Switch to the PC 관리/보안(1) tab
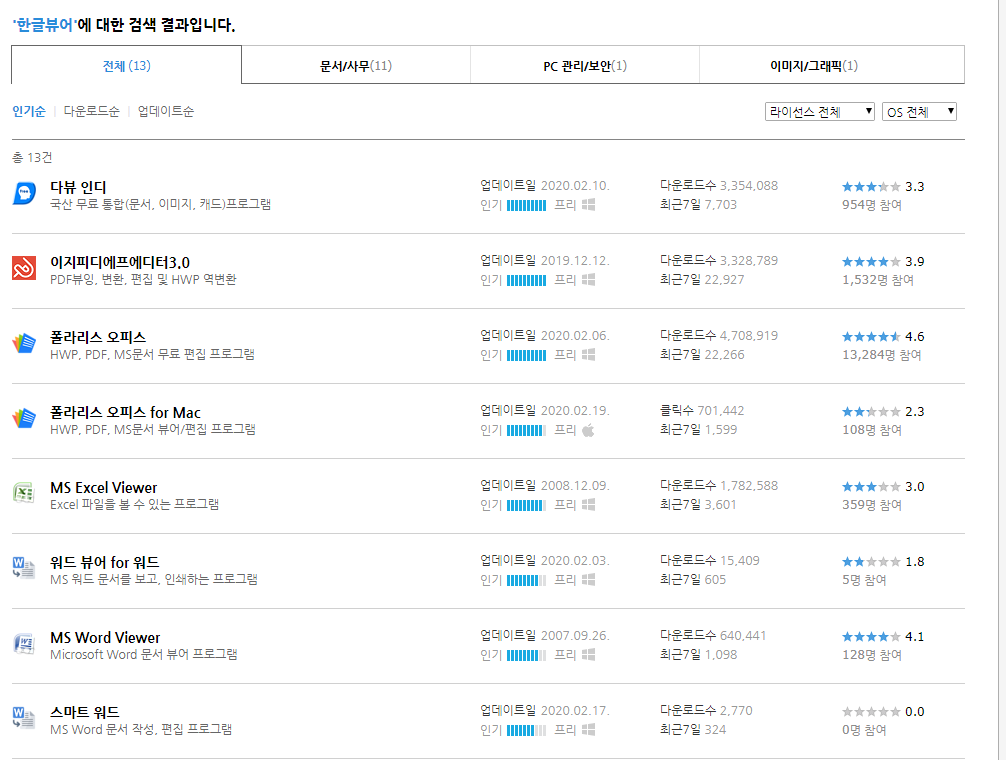 tap(584, 65)
